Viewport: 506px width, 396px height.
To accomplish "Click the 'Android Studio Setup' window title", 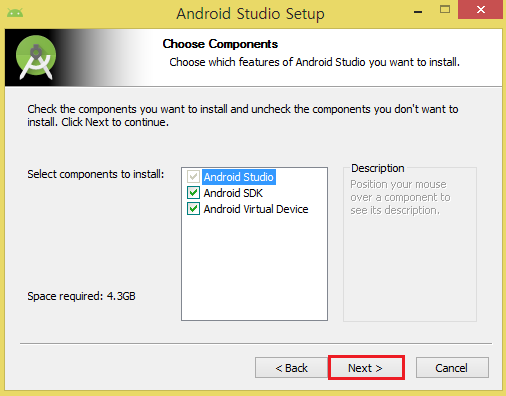I will point(250,14).
